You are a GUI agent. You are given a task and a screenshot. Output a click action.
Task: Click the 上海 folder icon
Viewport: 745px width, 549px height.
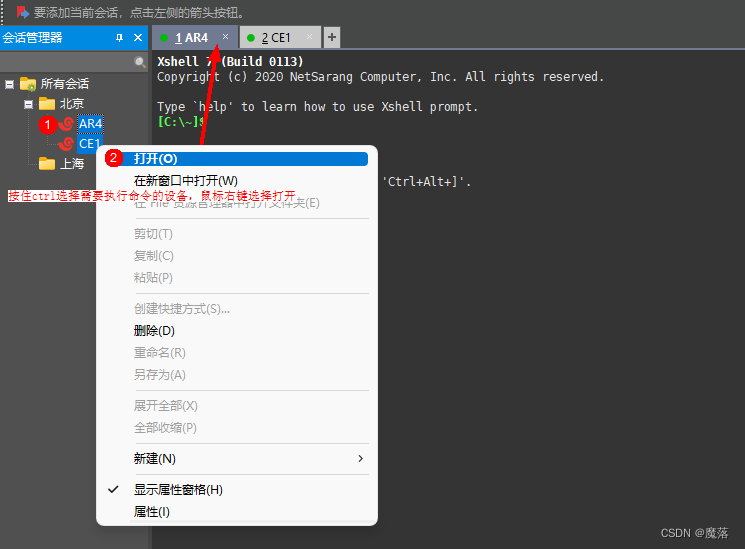[47, 164]
